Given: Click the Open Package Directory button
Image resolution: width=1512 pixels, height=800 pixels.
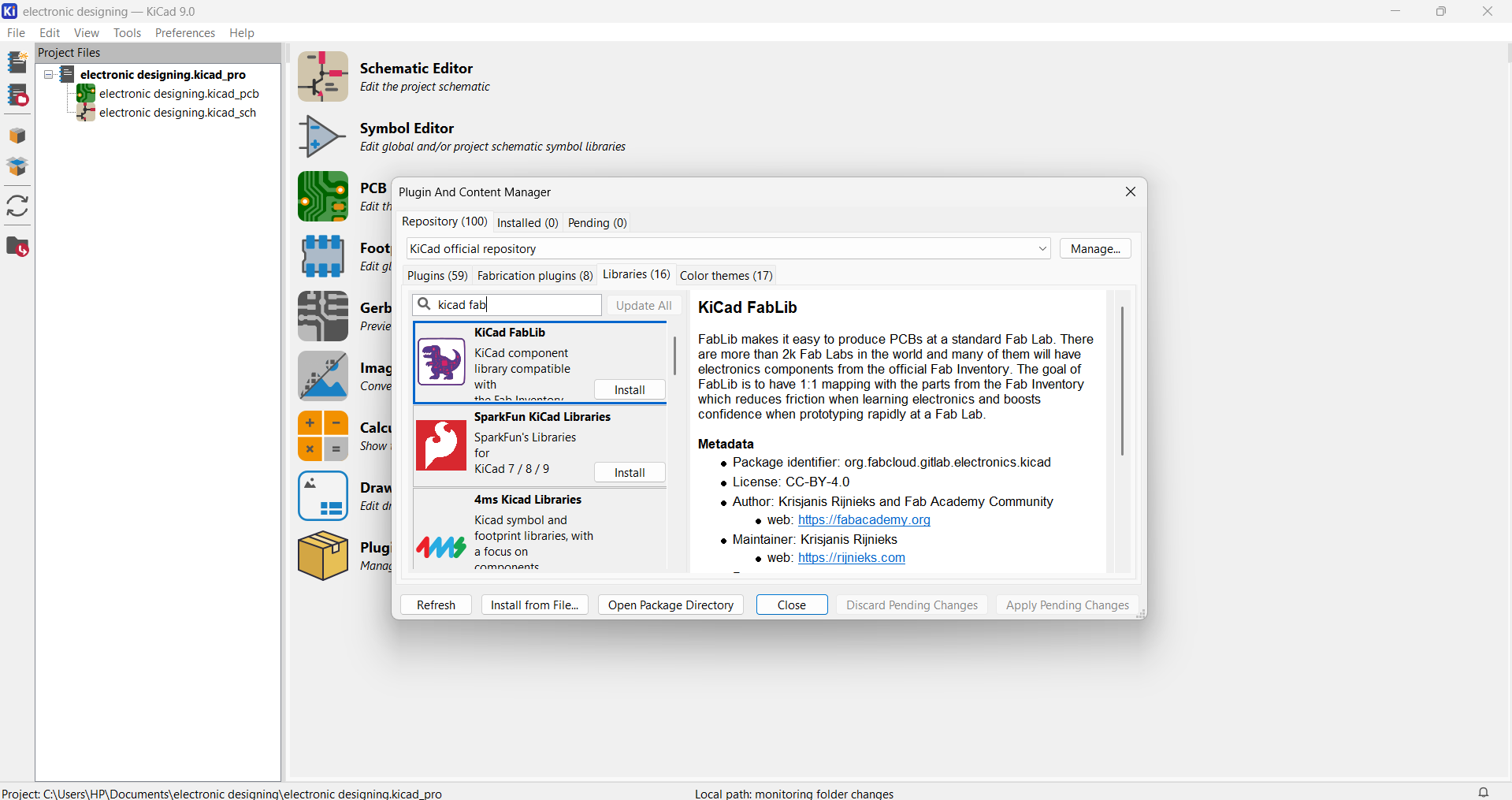Looking at the screenshot, I should pos(671,605).
